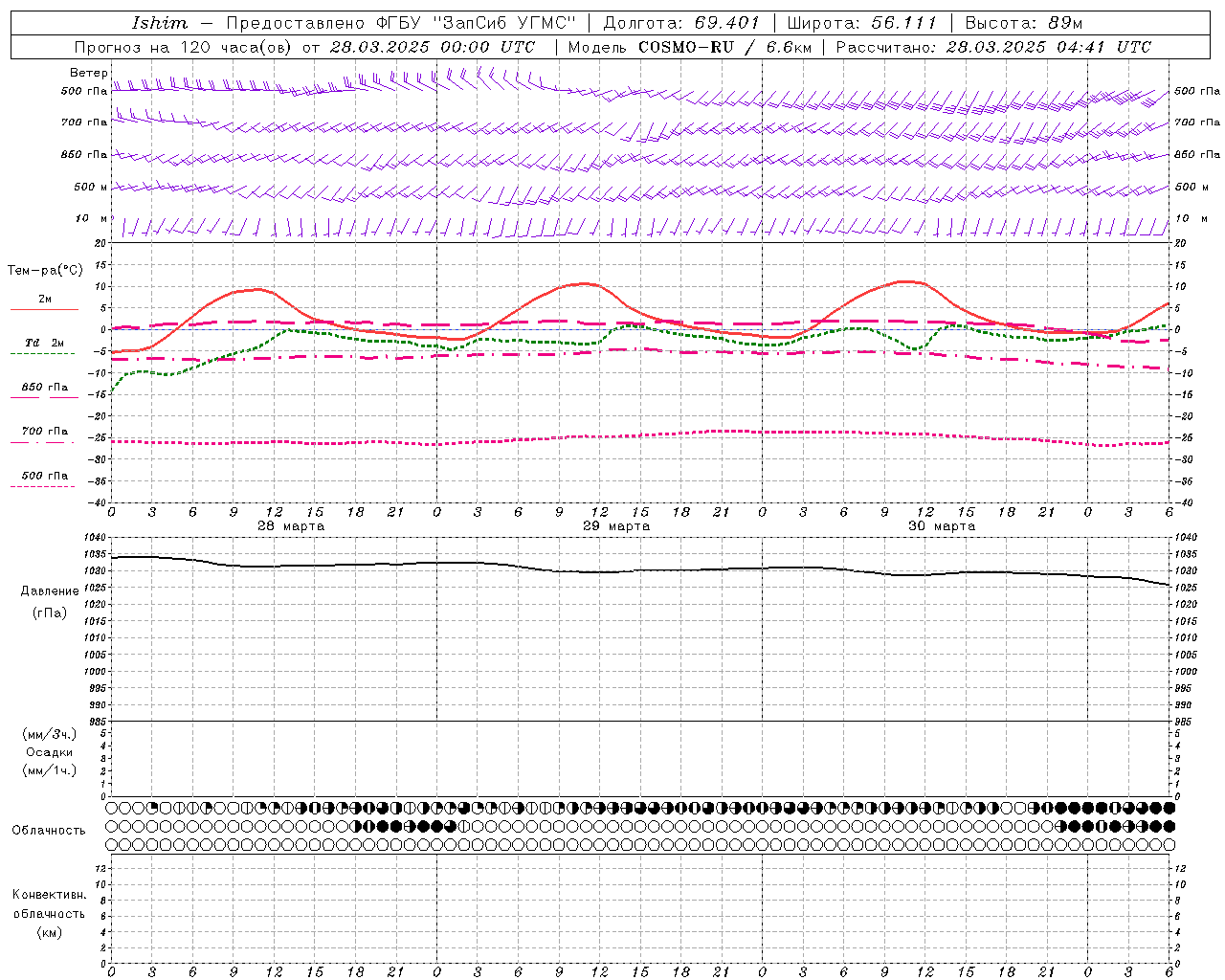Click the "2м" temperature legend entry
This screenshot has height=980, width=1225.
(45, 299)
